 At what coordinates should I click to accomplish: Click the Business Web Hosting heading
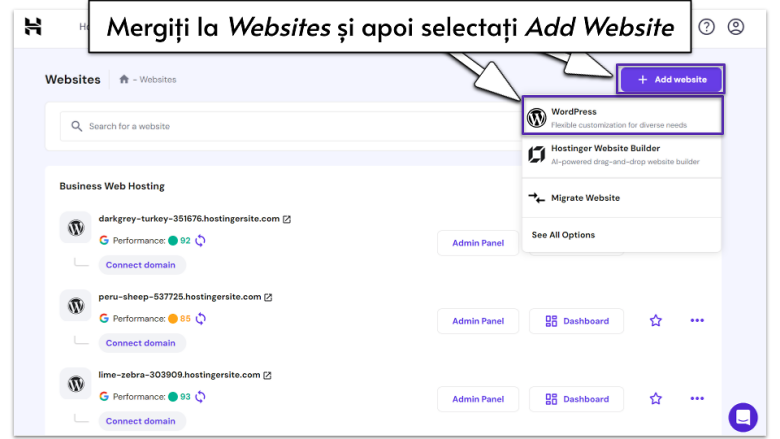[x=112, y=186]
